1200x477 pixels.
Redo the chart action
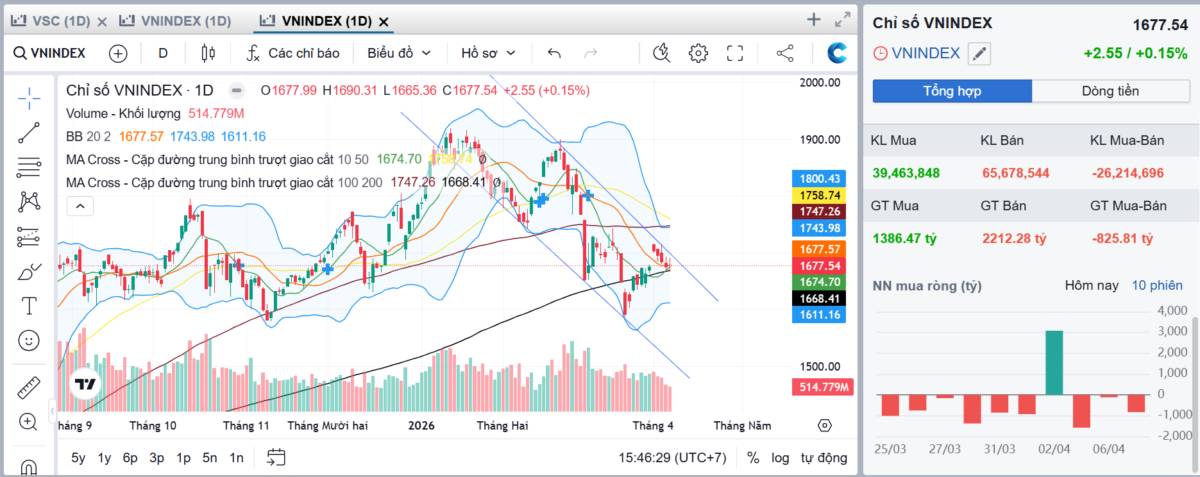click(x=590, y=53)
